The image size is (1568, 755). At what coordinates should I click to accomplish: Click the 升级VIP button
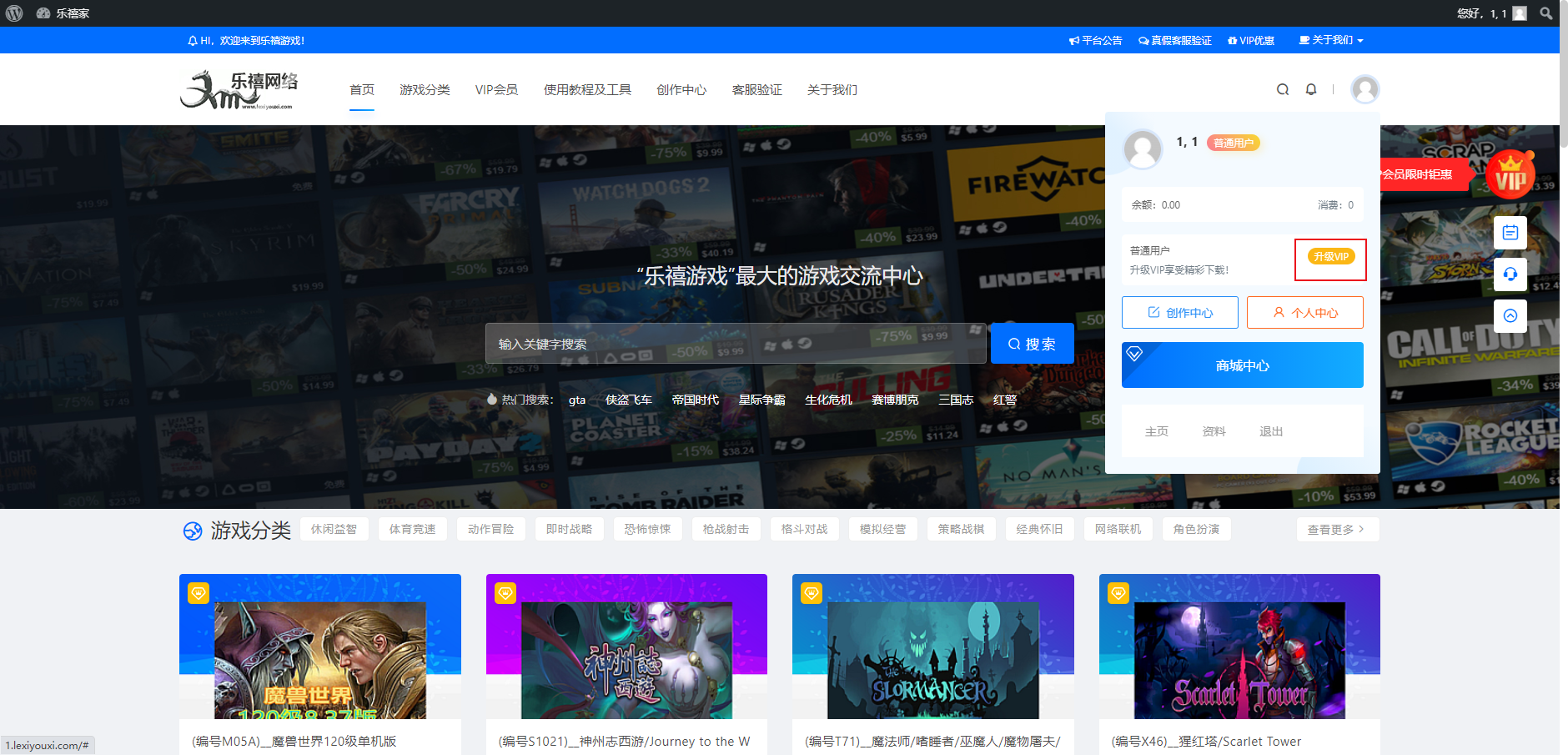(x=1330, y=257)
